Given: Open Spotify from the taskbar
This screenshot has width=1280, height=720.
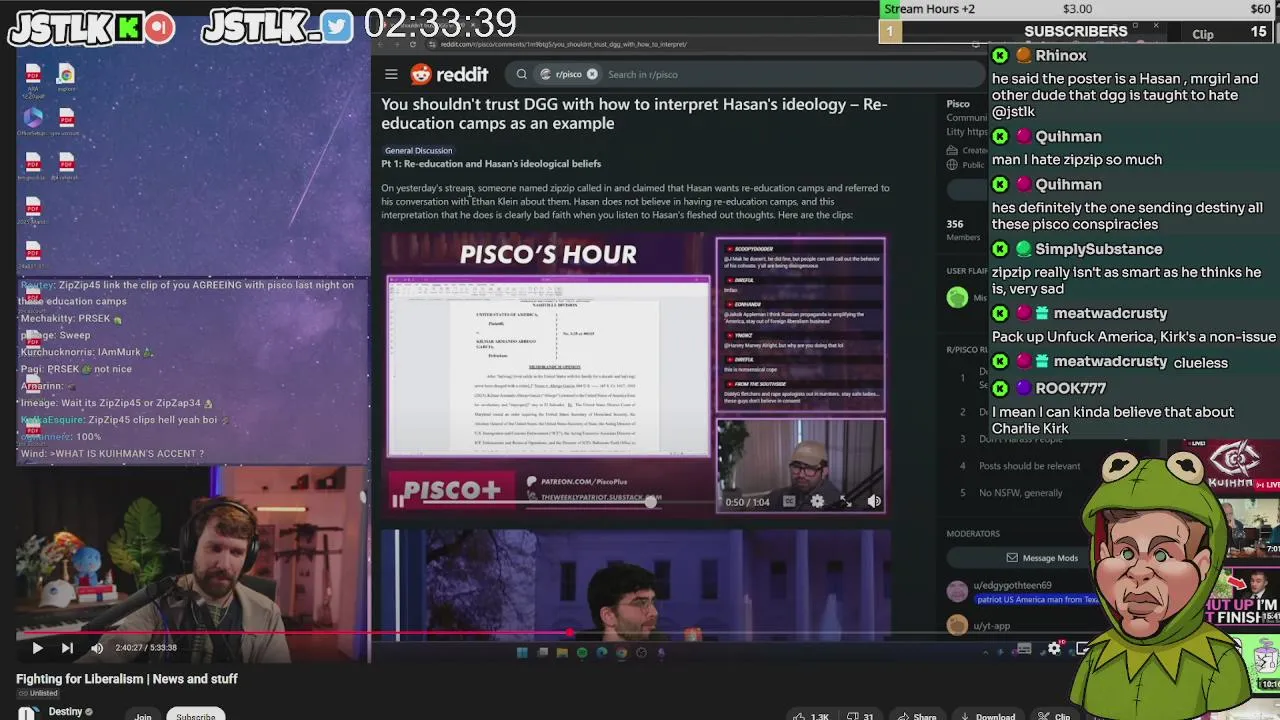Looking at the screenshot, I should coord(581,653).
